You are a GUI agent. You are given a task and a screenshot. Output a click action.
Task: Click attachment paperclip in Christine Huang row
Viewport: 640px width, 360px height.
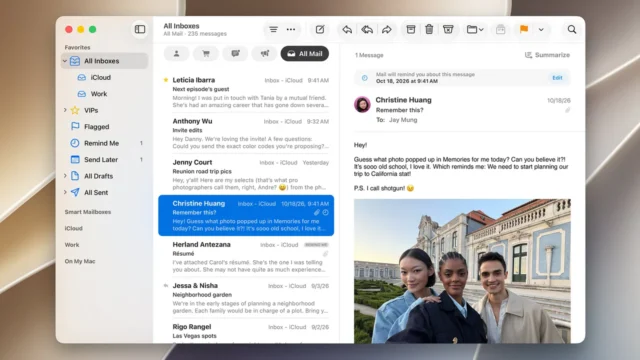pyautogui.click(x=316, y=213)
